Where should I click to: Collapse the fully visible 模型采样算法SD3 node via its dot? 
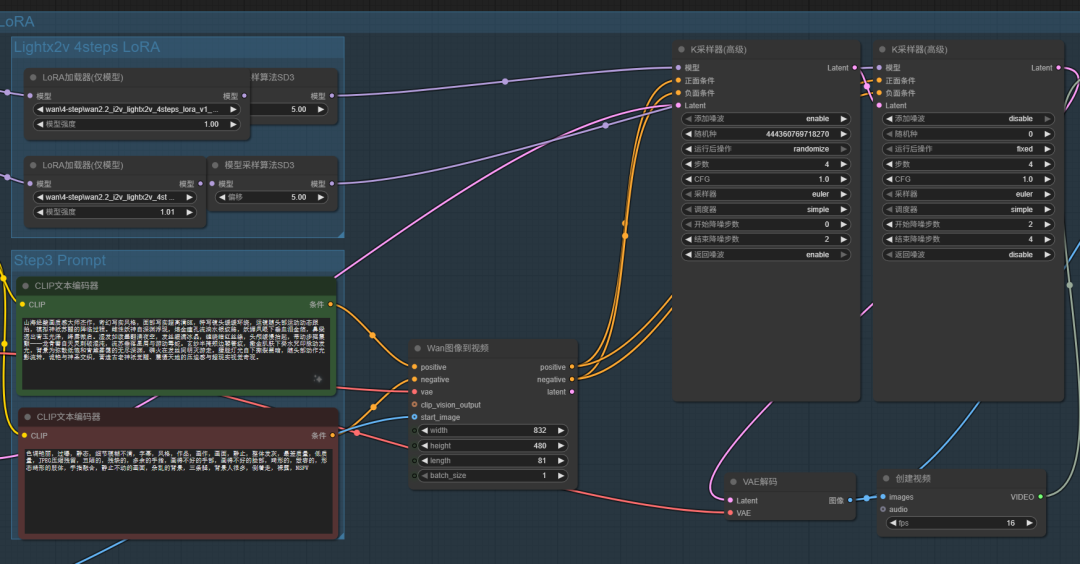(216, 165)
